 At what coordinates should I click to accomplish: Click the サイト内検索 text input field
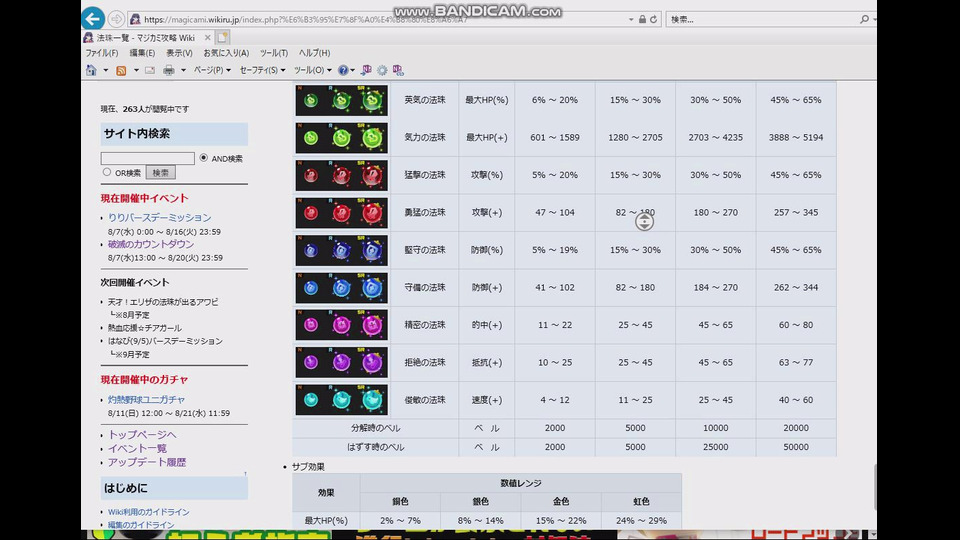pos(148,159)
